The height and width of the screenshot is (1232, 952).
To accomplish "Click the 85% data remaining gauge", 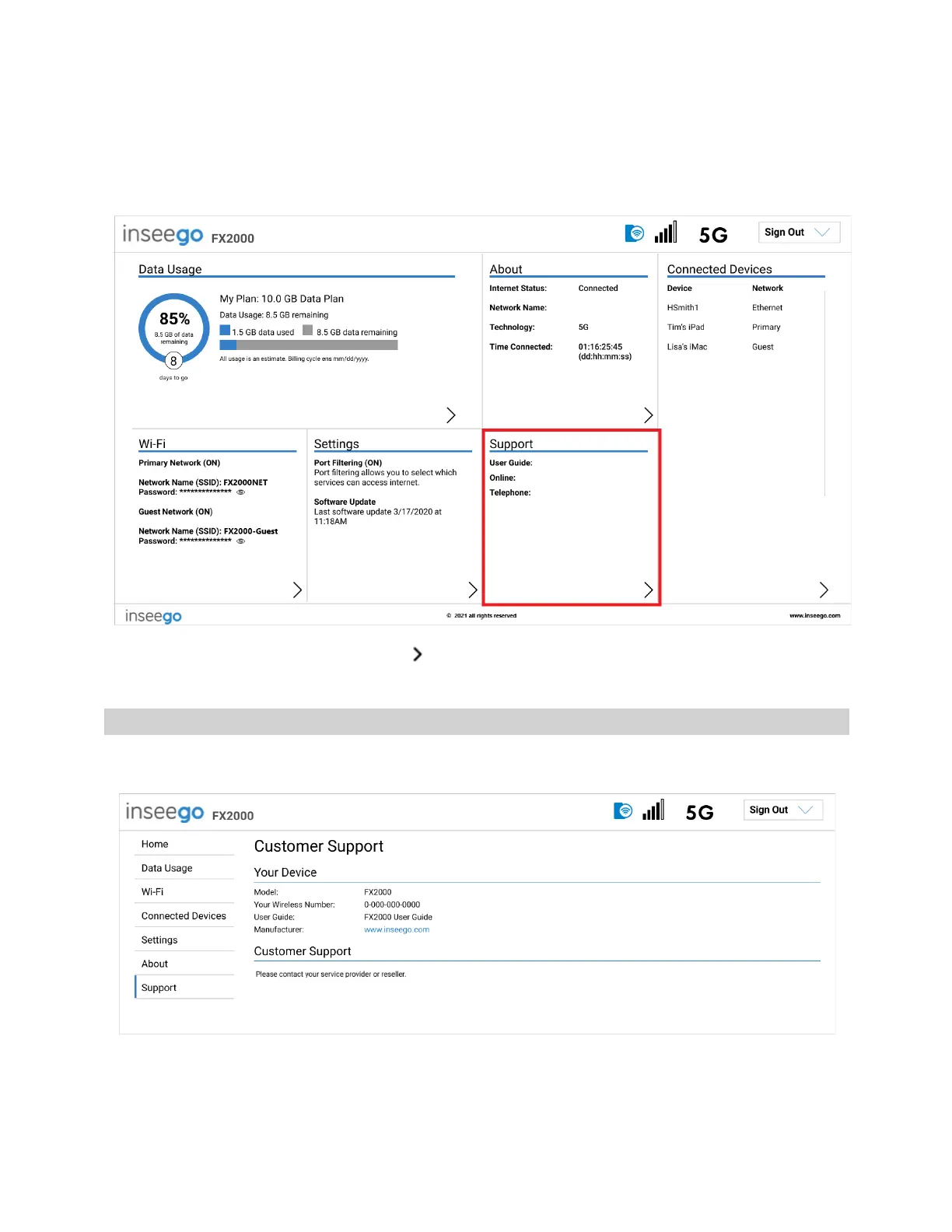I will (x=174, y=328).
